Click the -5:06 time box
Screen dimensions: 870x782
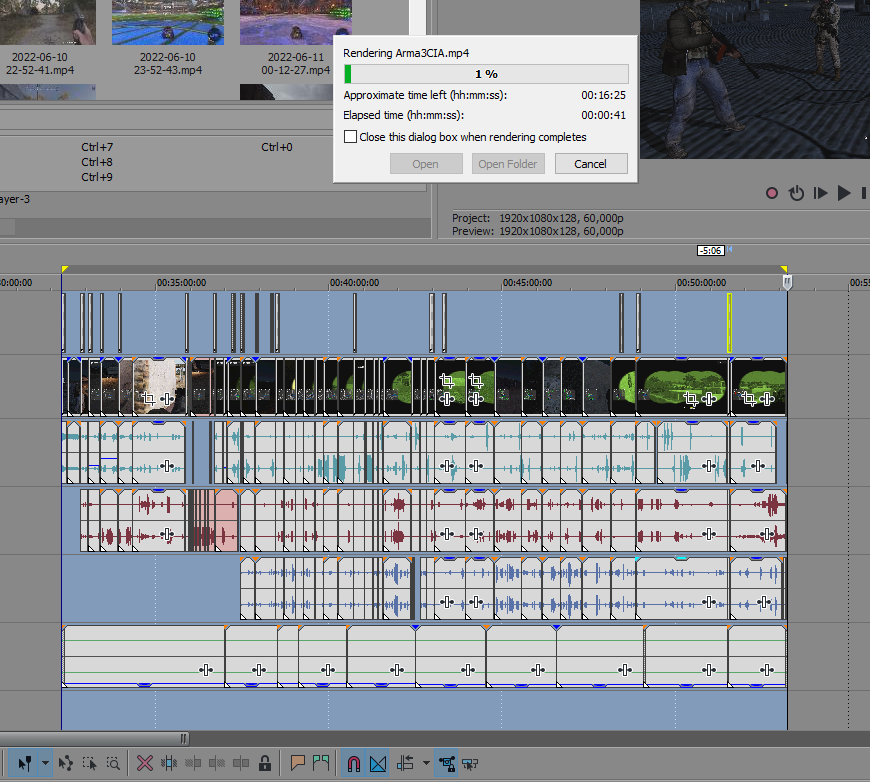(711, 250)
